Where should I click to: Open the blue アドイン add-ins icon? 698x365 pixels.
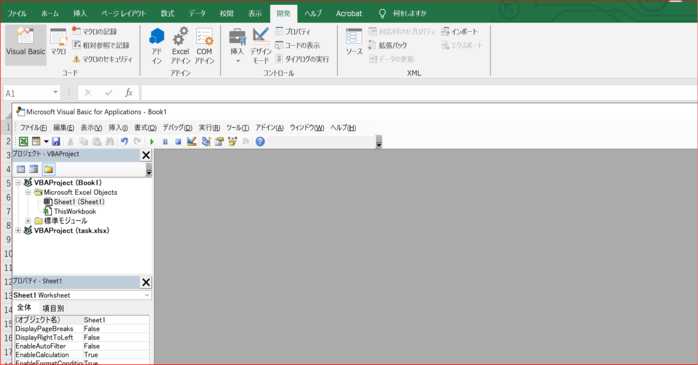coord(157,45)
